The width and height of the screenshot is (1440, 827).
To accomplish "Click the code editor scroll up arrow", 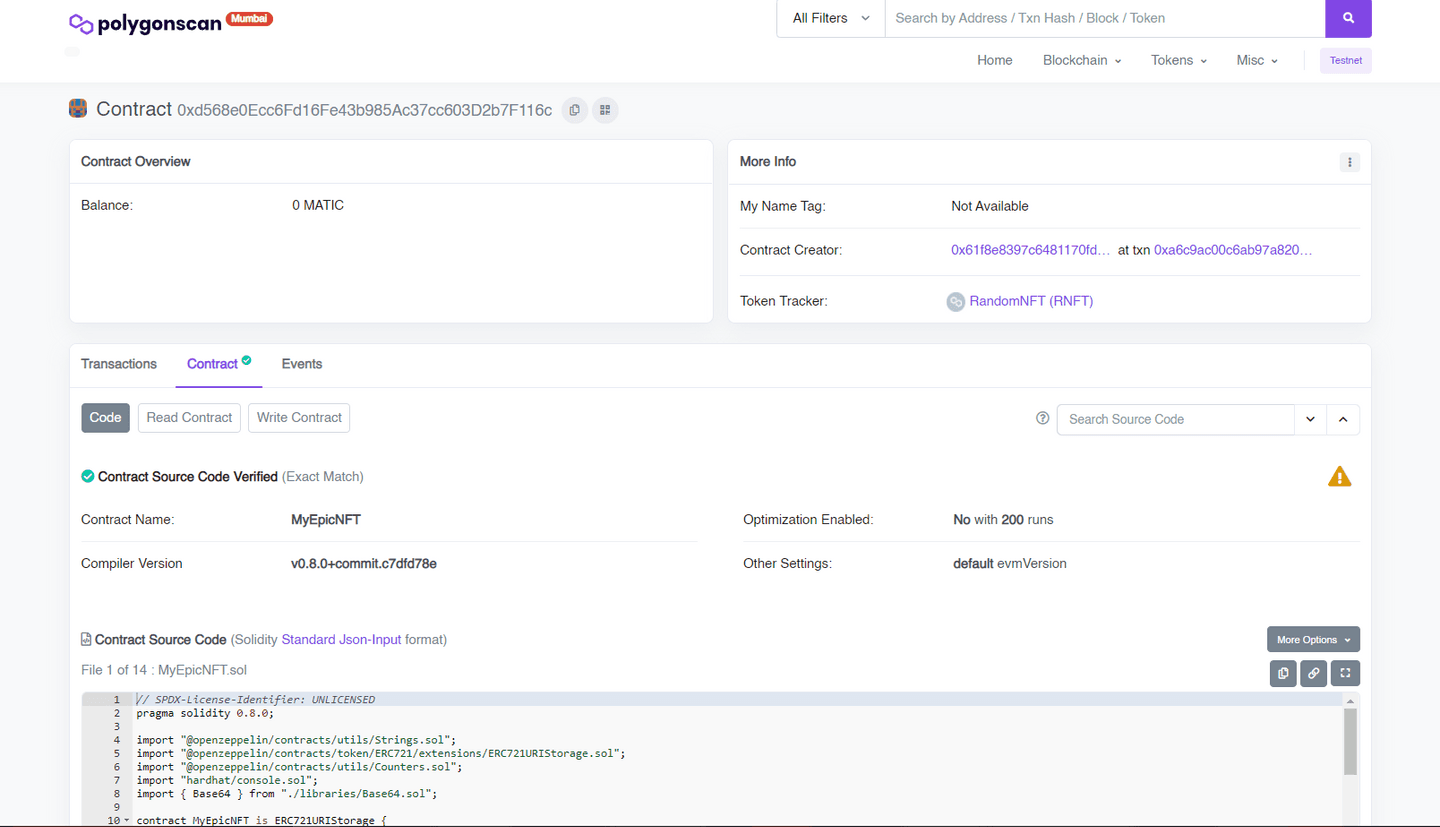I will tap(1350, 701).
